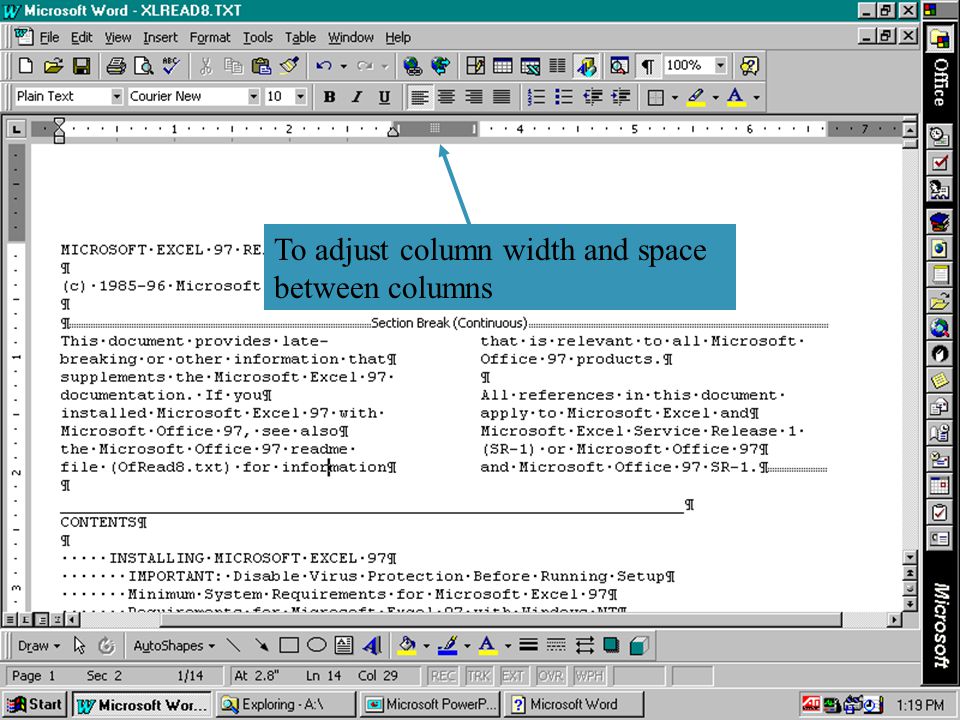Justify the paragraph text
Screen dimensions: 960x720
(501, 97)
